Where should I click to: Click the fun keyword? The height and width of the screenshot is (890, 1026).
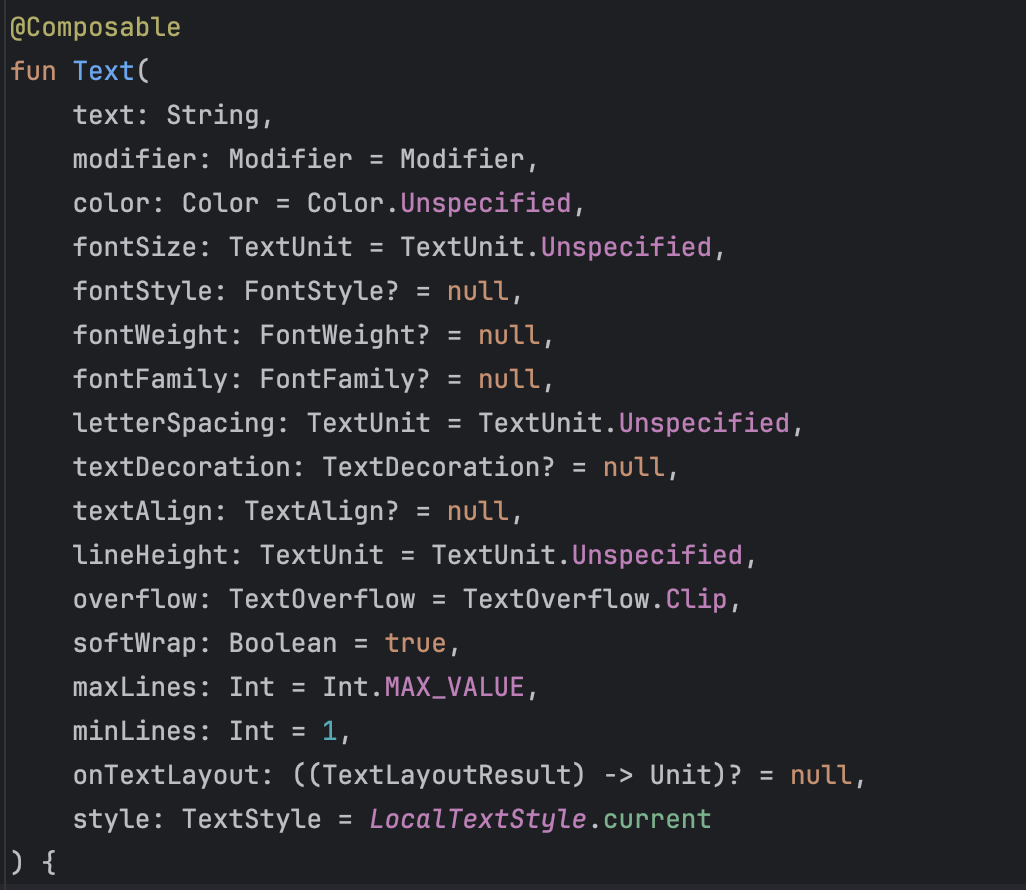tap(33, 71)
